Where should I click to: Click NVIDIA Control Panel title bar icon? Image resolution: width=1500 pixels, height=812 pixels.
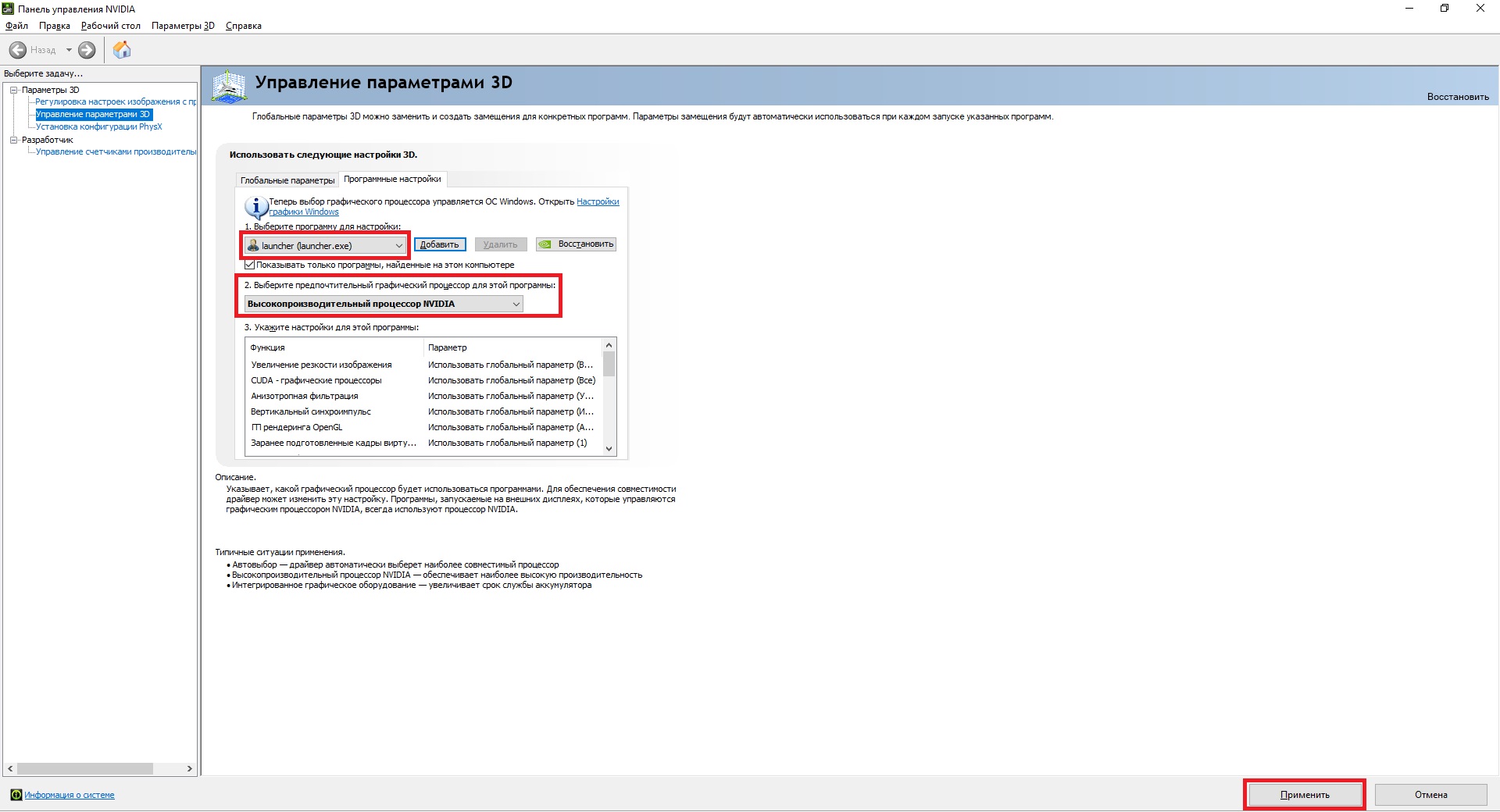pyautogui.click(x=8, y=9)
